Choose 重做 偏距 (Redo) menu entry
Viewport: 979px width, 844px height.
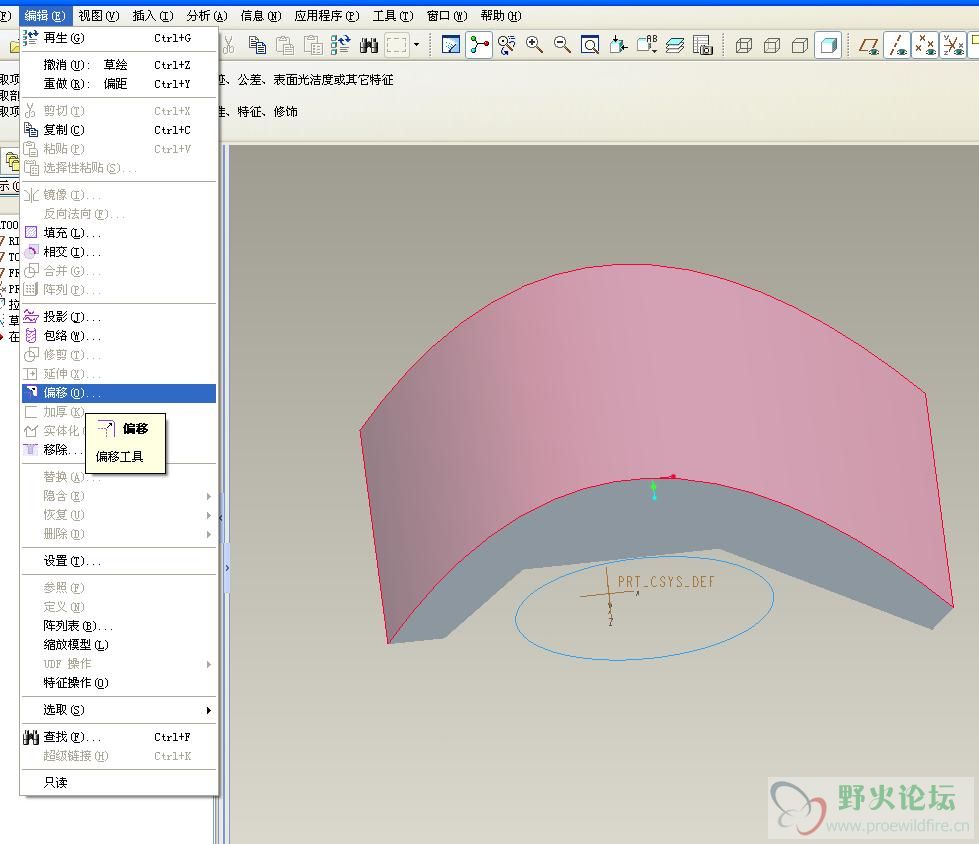pos(119,84)
